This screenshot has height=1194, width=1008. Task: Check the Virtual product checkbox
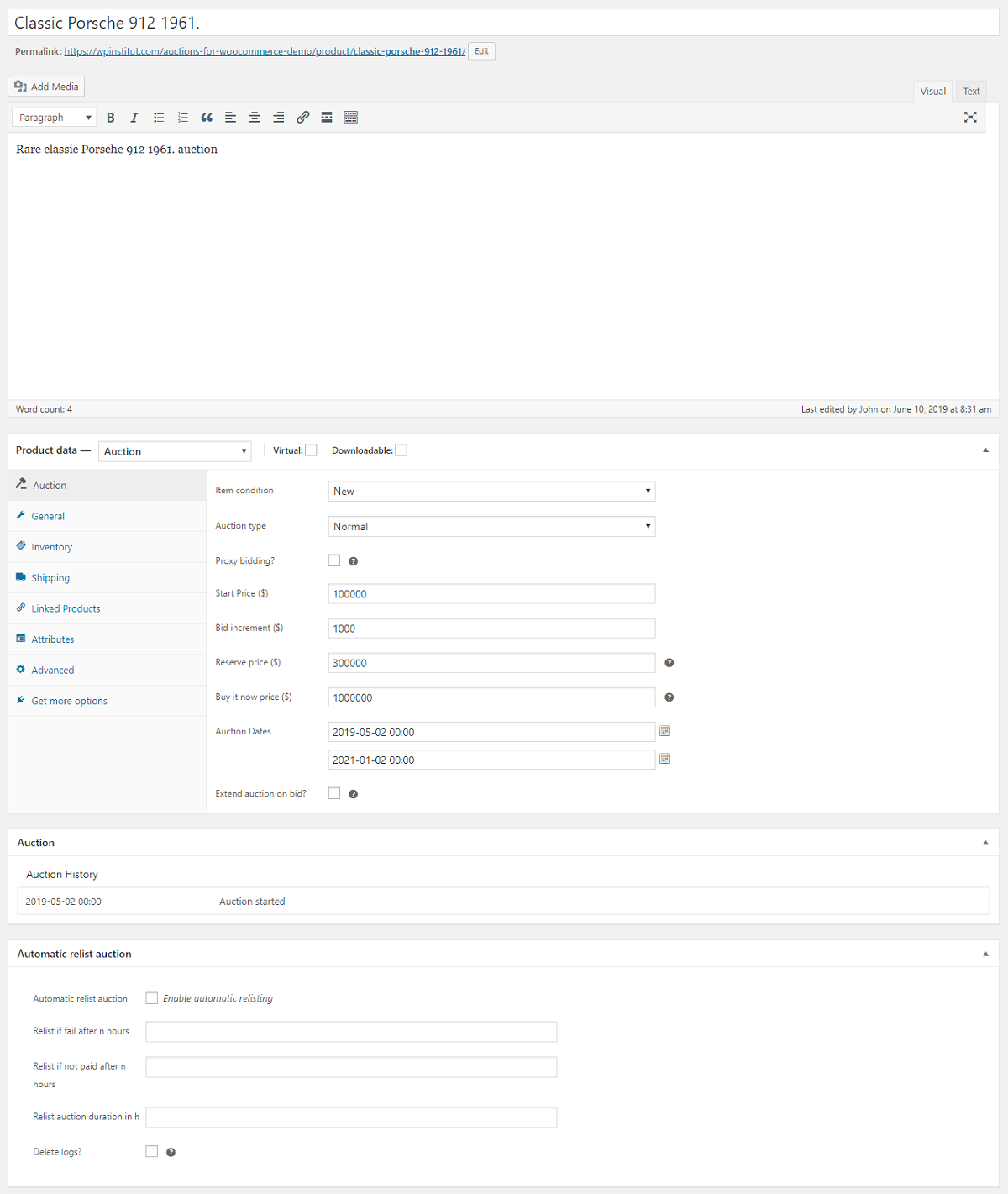pyautogui.click(x=311, y=450)
